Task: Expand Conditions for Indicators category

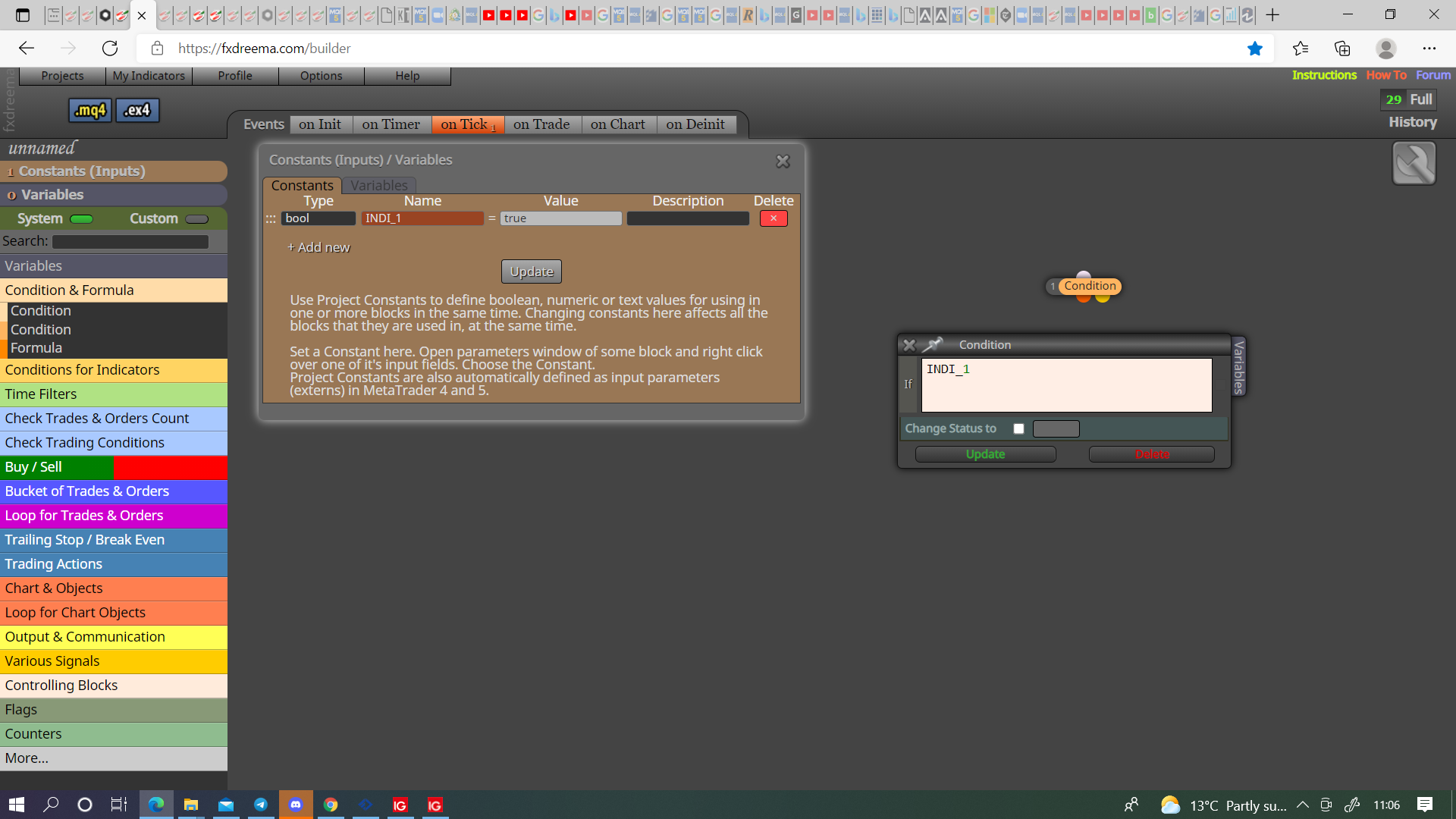Action: (x=114, y=370)
